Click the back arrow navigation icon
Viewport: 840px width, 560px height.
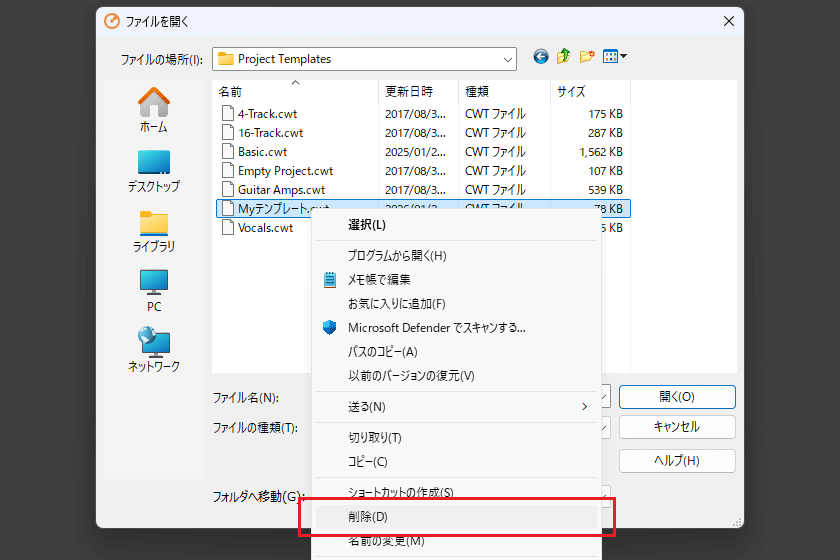541,57
